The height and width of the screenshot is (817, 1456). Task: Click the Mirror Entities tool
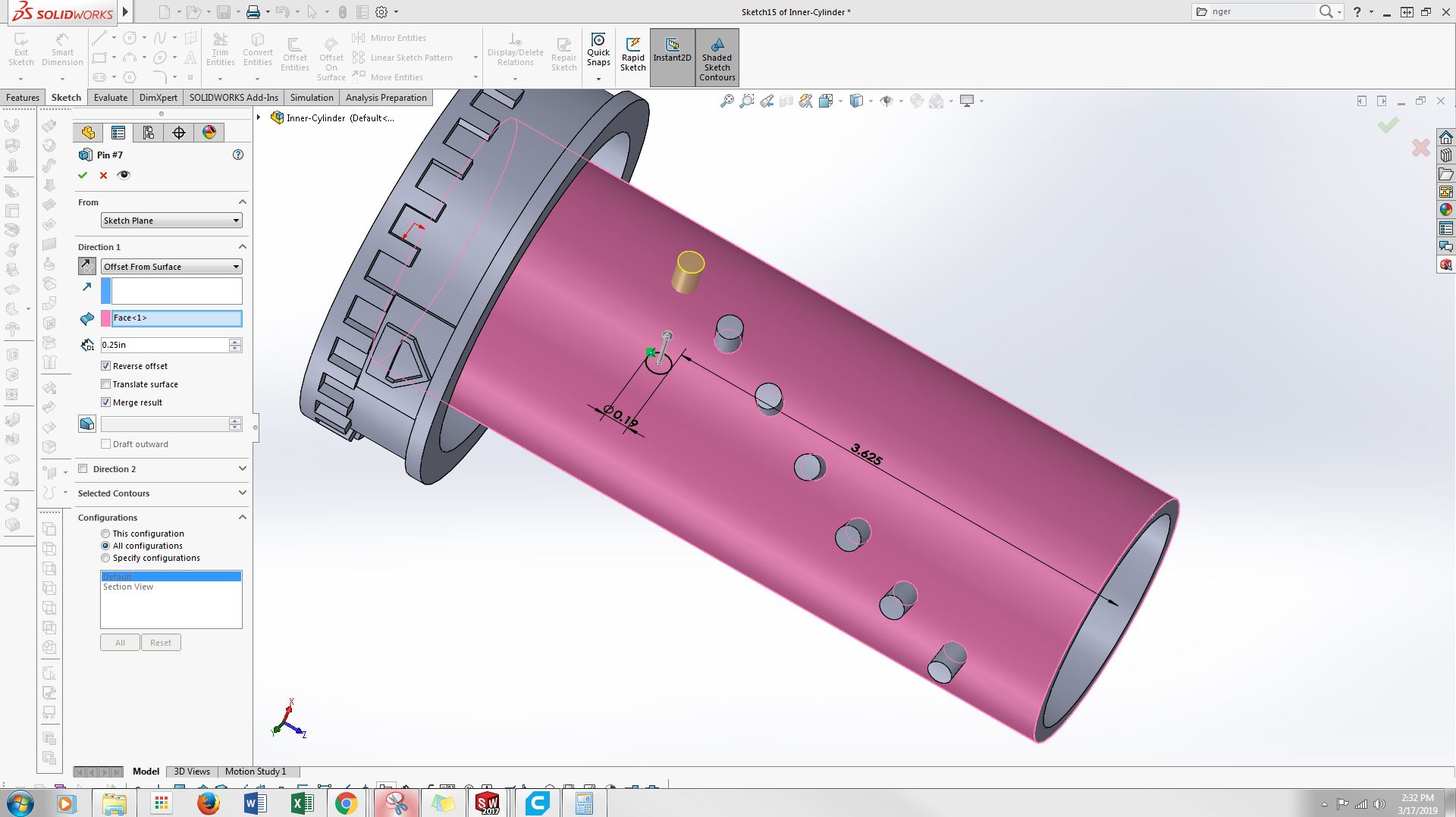click(389, 38)
